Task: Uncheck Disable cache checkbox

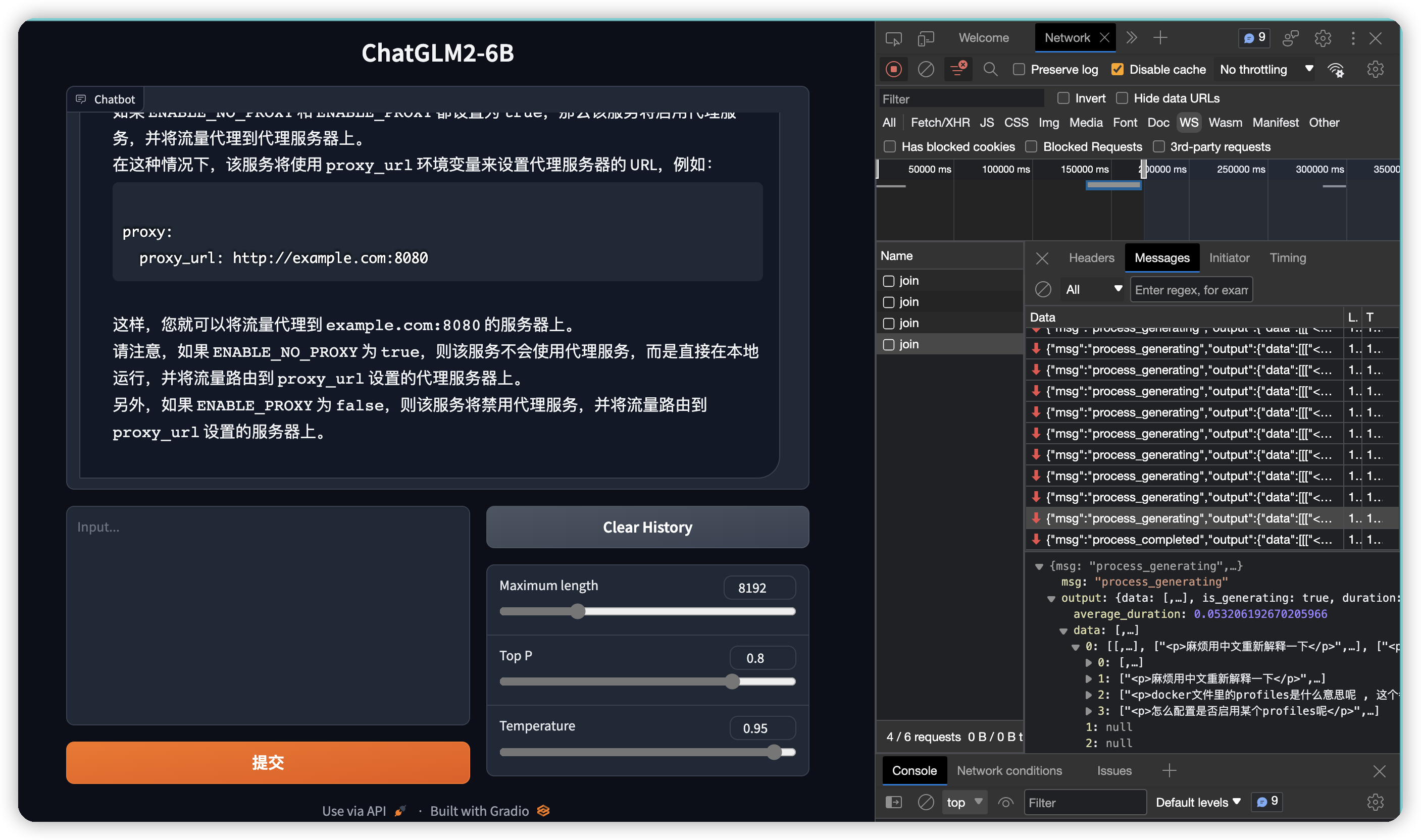Action: (x=1117, y=70)
